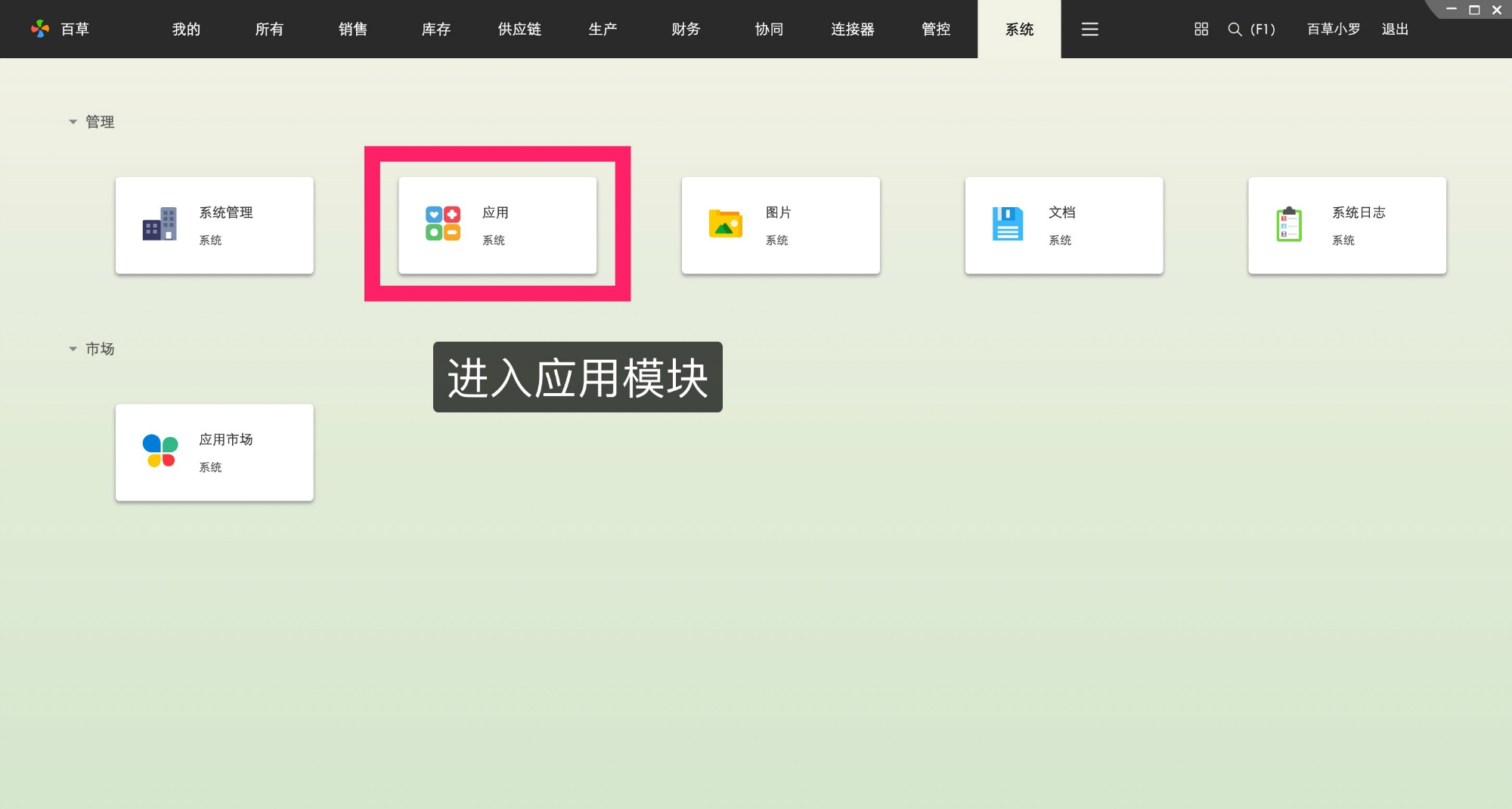Screen dimensions: 1512x809
Task: Open the 财务 menu
Action: click(x=685, y=29)
